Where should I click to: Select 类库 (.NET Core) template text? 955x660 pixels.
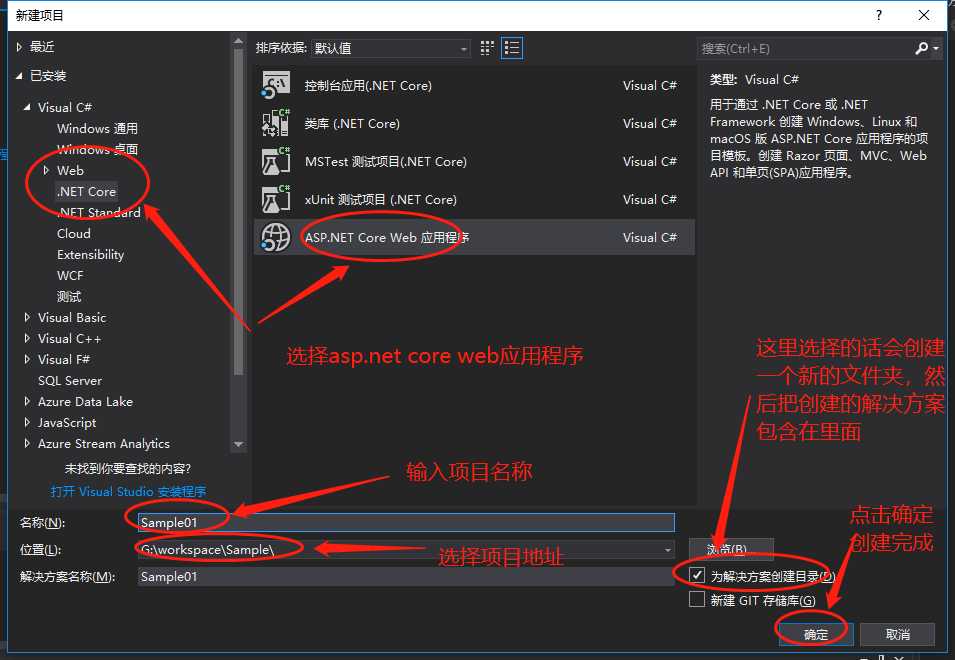click(352, 124)
